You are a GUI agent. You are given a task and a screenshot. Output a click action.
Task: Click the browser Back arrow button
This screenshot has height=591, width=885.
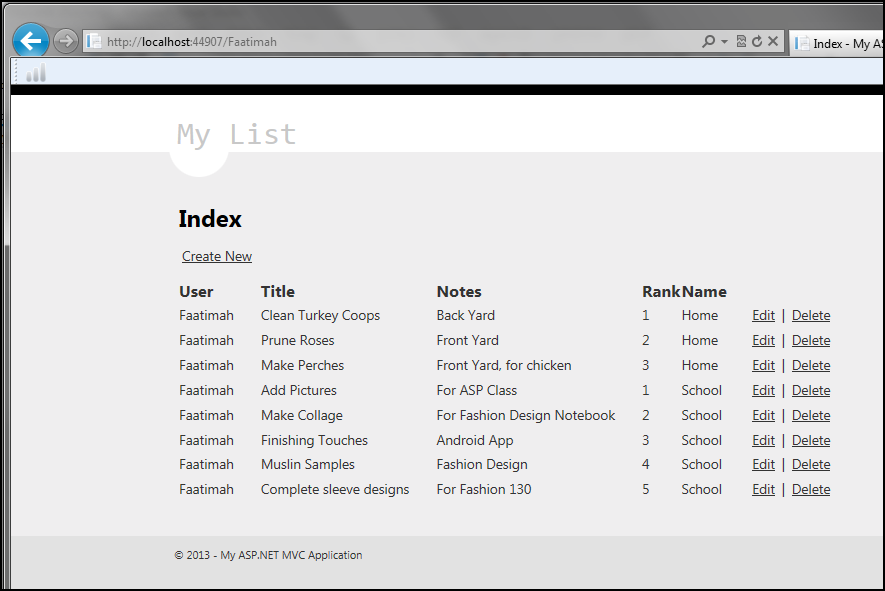click(x=30, y=41)
